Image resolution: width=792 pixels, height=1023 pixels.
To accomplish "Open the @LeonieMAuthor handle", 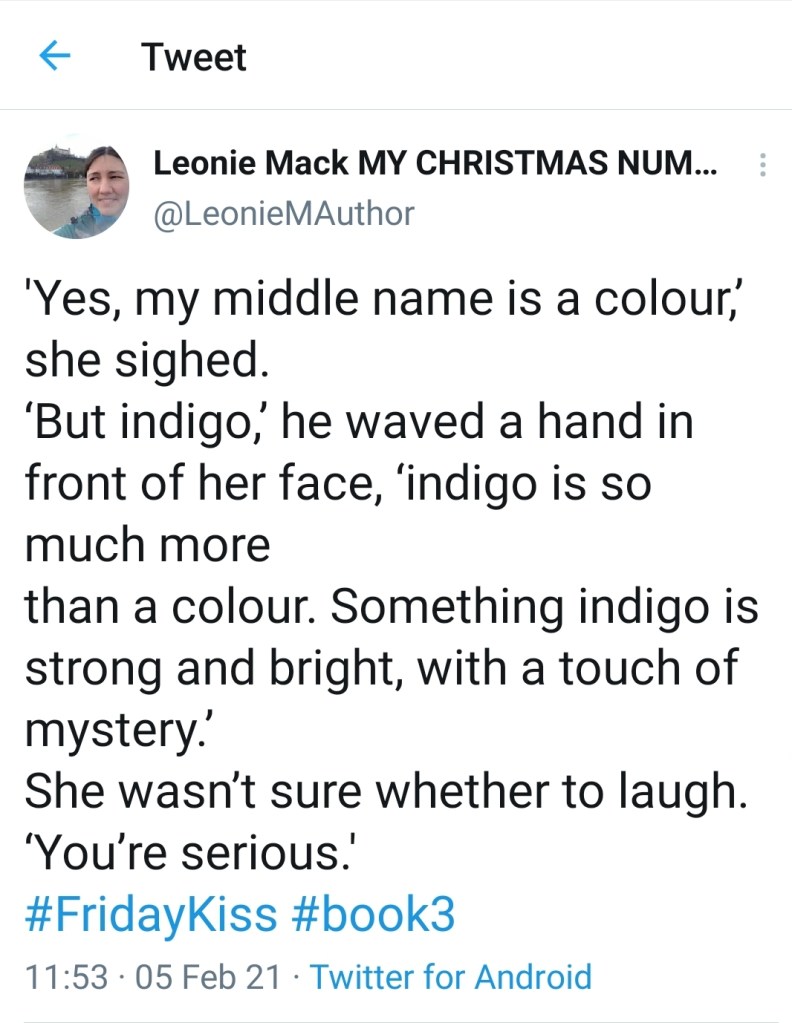I will click(x=283, y=213).
